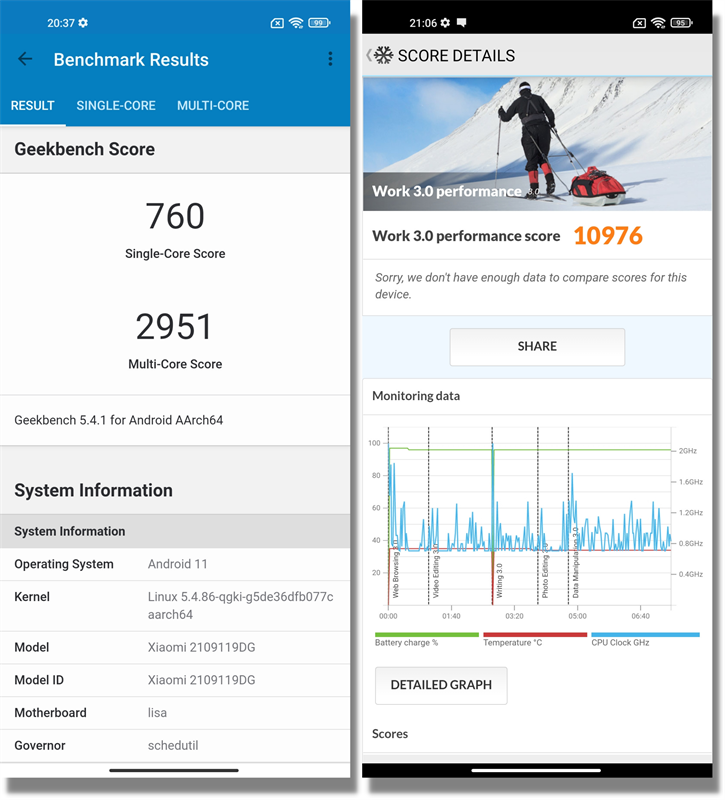The height and width of the screenshot is (800, 725).
Task: Select the Model ID 'Xiaomi 2109119DG' value
Action: 202,680
